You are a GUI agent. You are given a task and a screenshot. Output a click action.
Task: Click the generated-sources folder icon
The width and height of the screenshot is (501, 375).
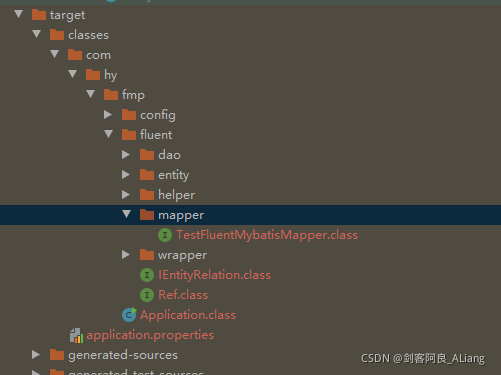(57, 355)
